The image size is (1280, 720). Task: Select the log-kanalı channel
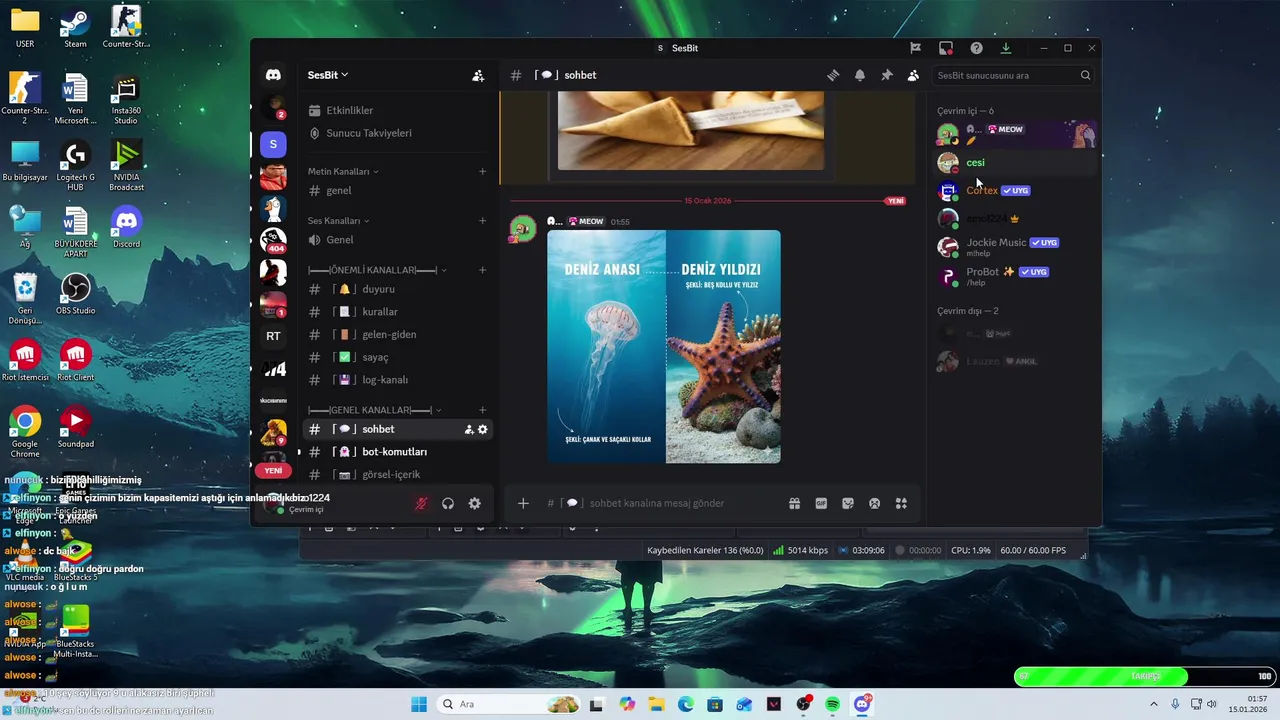pyautogui.click(x=398, y=380)
